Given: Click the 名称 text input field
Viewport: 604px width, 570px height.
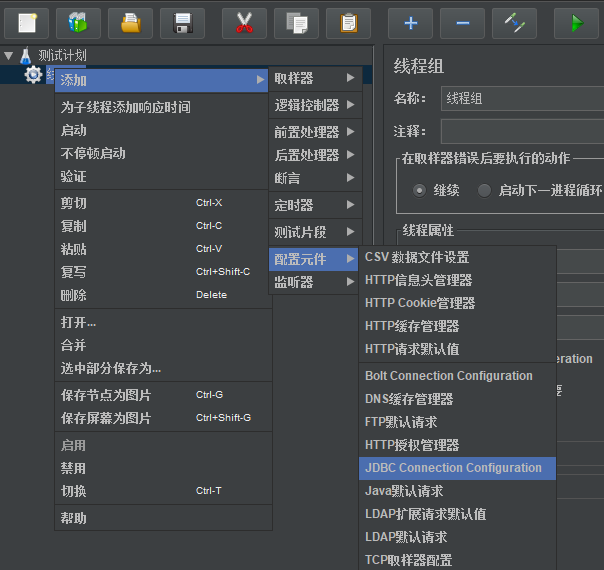Looking at the screenshot, I should coord(520,98).
